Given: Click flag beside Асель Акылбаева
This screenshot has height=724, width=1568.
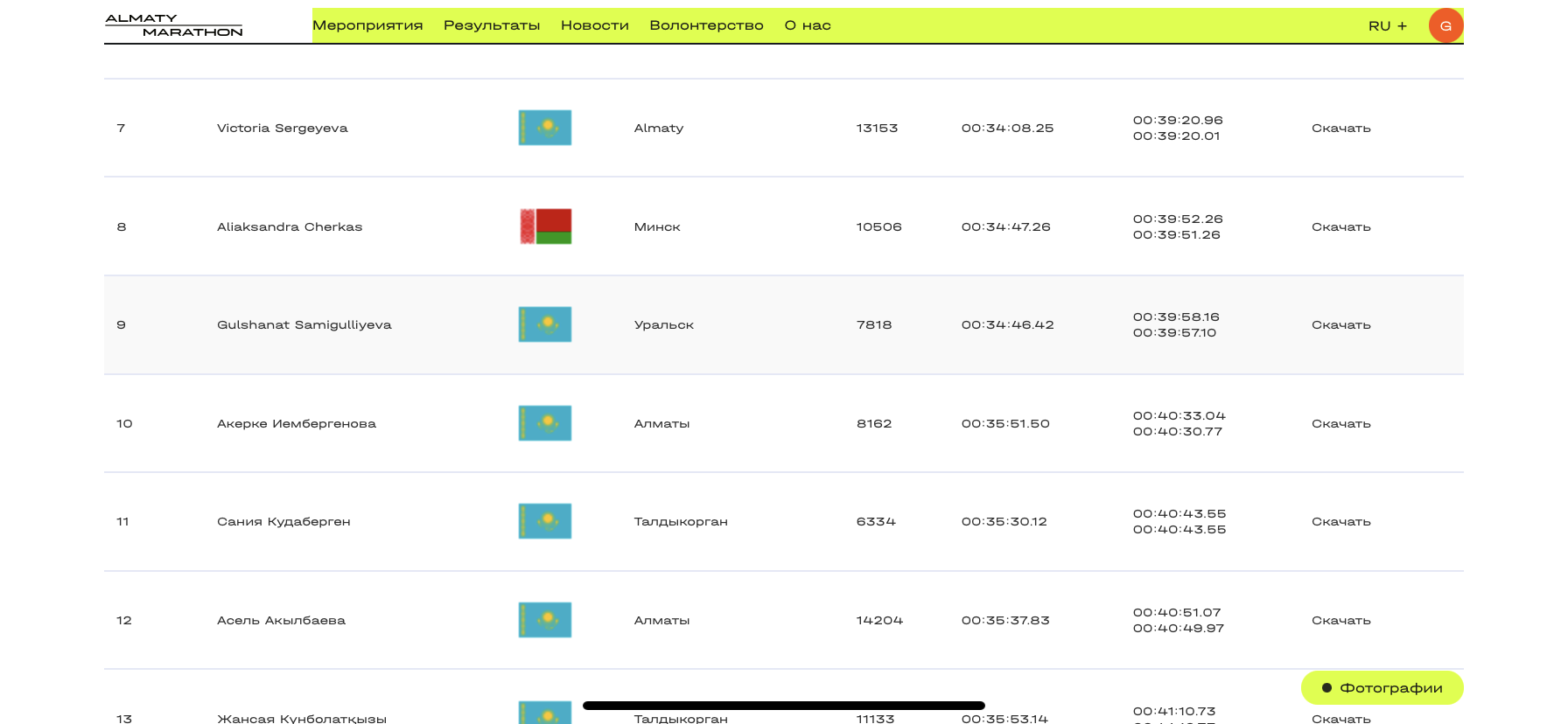Looking at the screenshot, I should point(544,620).
